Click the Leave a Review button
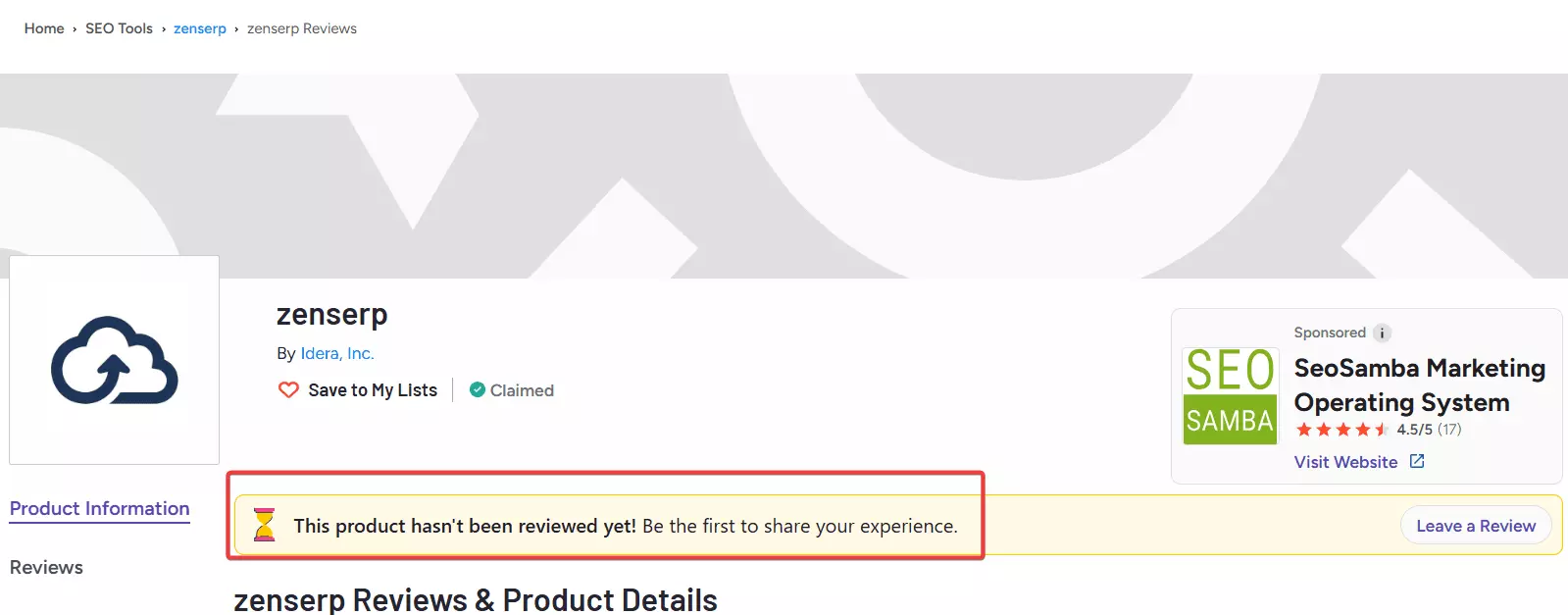The height and width of the screenshot is (615, 1568). click(x=1475, y=525)
